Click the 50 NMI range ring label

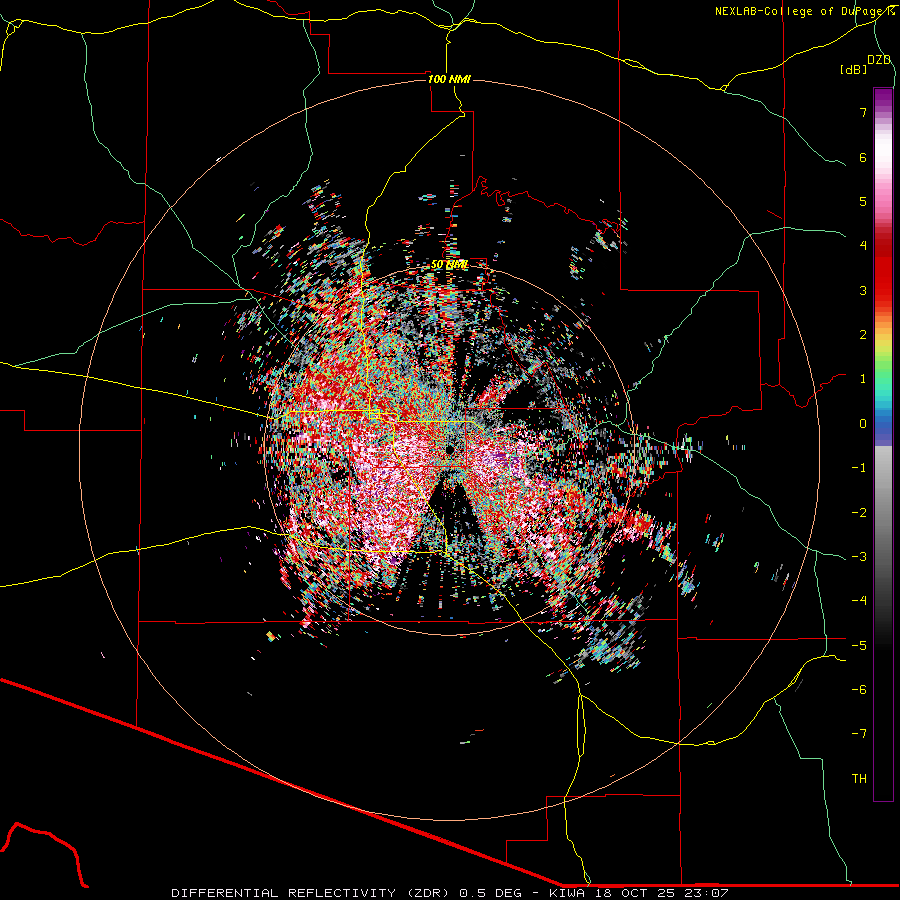(449, 265)
